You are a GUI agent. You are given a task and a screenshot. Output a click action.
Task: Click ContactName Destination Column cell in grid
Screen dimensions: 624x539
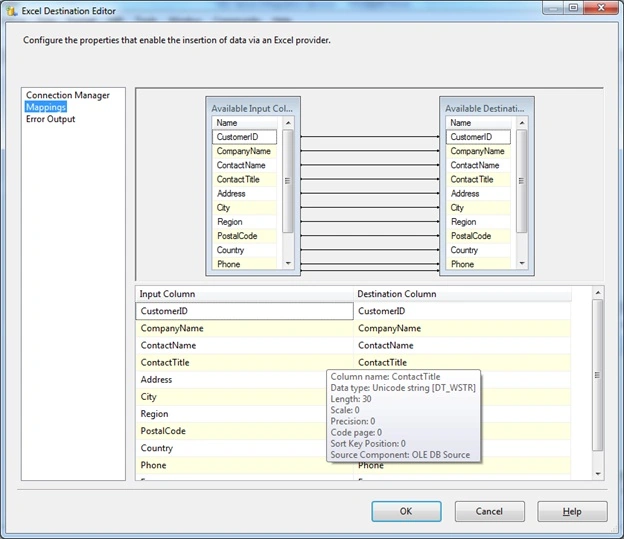pyautogui.click(x=462, y=346)
